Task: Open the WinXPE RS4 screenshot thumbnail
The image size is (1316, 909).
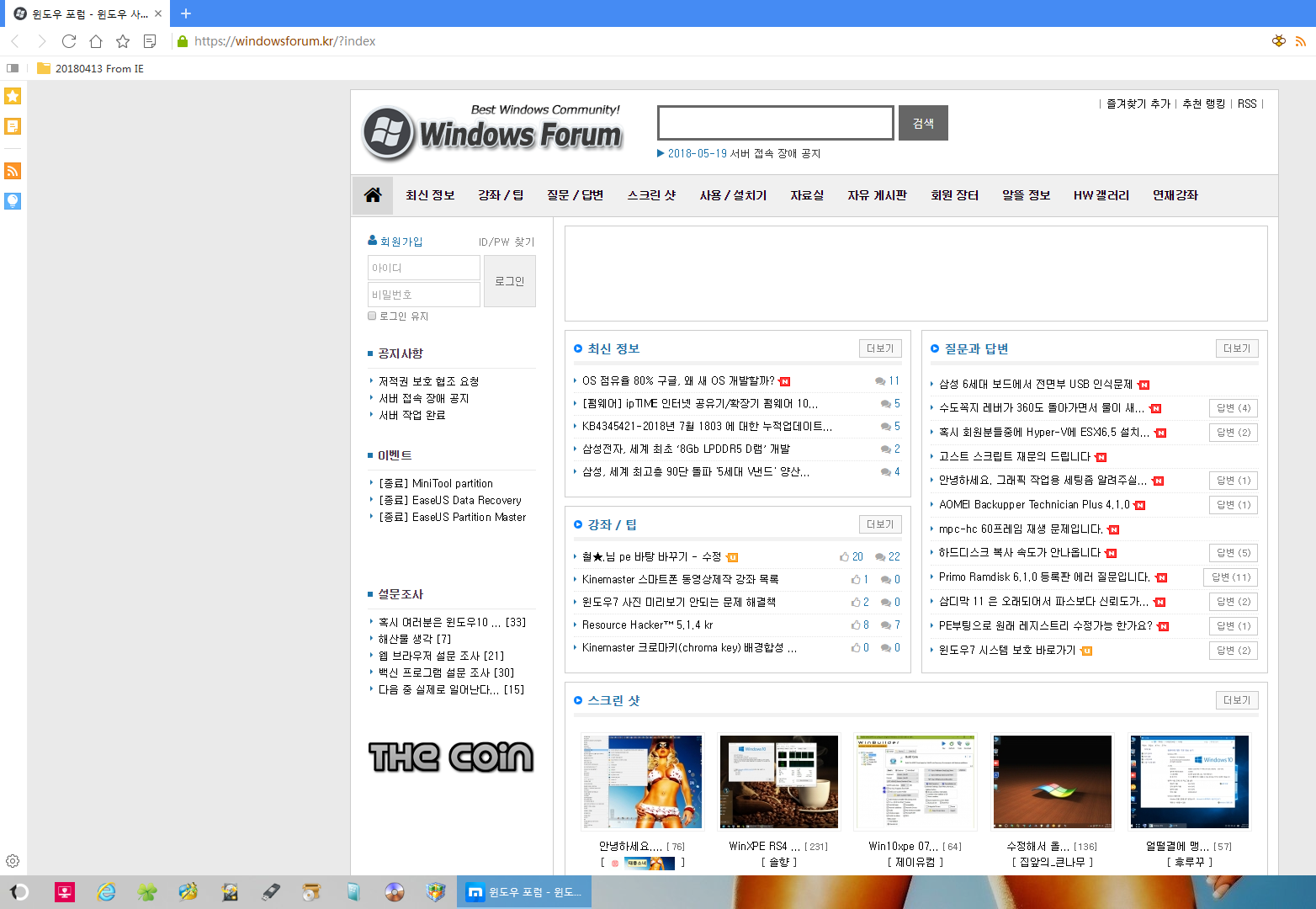Action: (x=779, y=782)
